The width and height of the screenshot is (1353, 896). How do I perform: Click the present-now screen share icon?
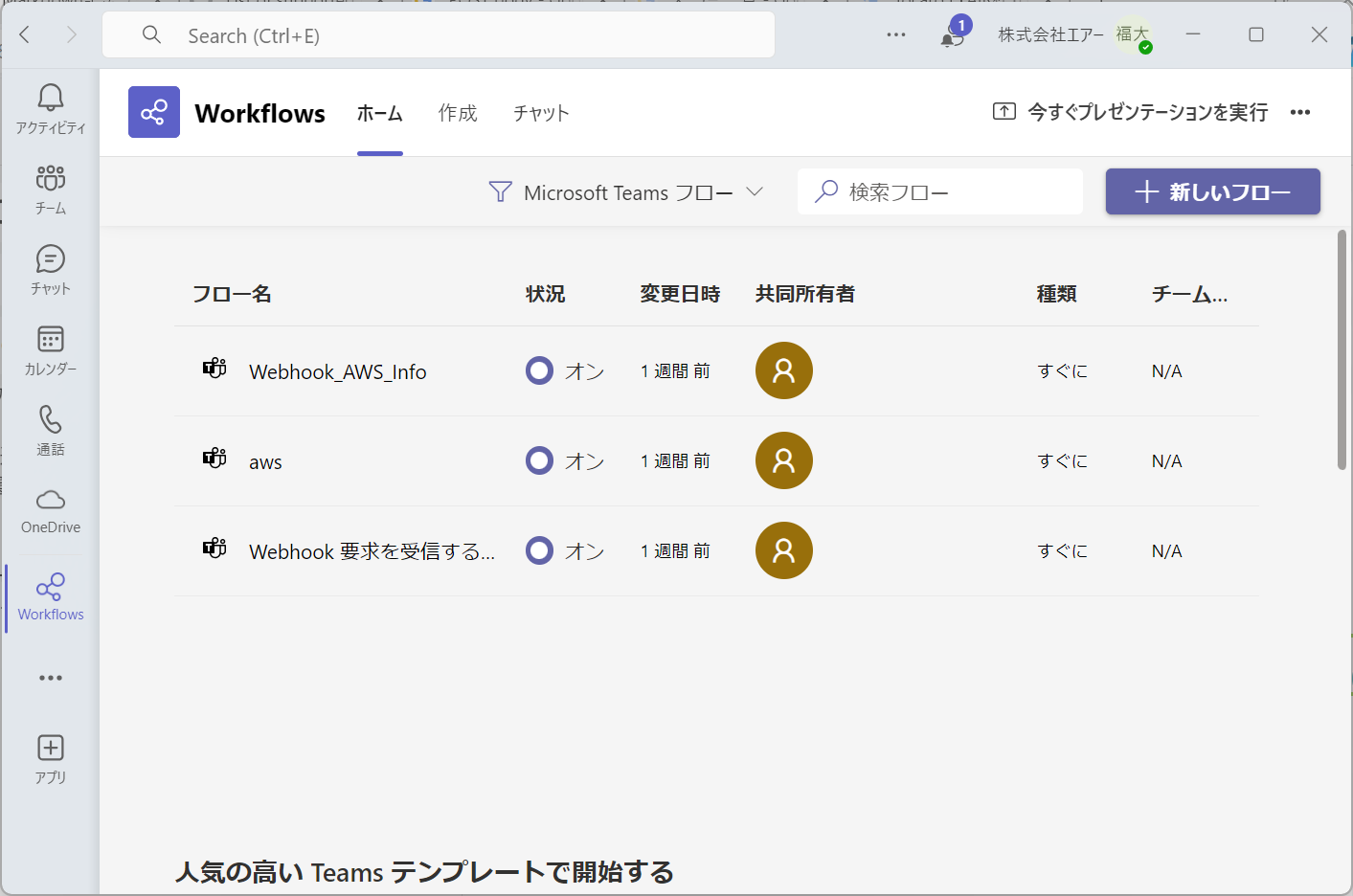pos(1003,111)
